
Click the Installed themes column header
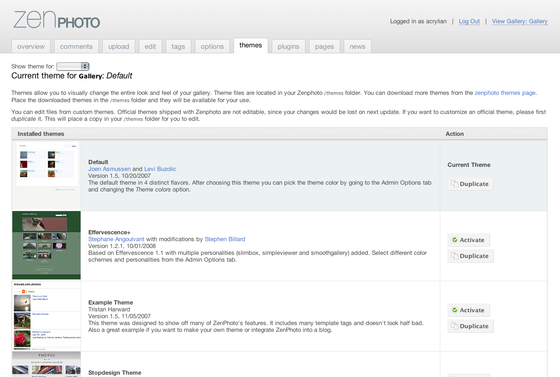coord(41,134)
